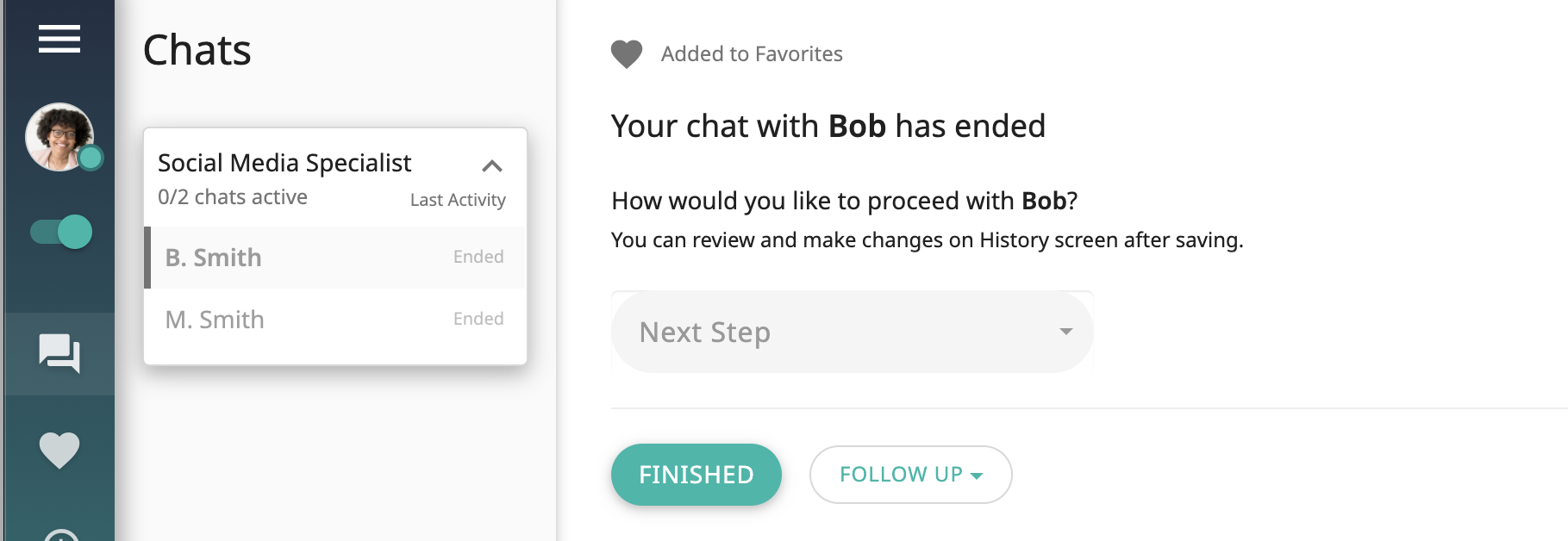The width and height of the screenshot is (1568, 541).
Task: Toggle the availability switch below your avatar
Action: pyautogui.click(x=59, y=232)
